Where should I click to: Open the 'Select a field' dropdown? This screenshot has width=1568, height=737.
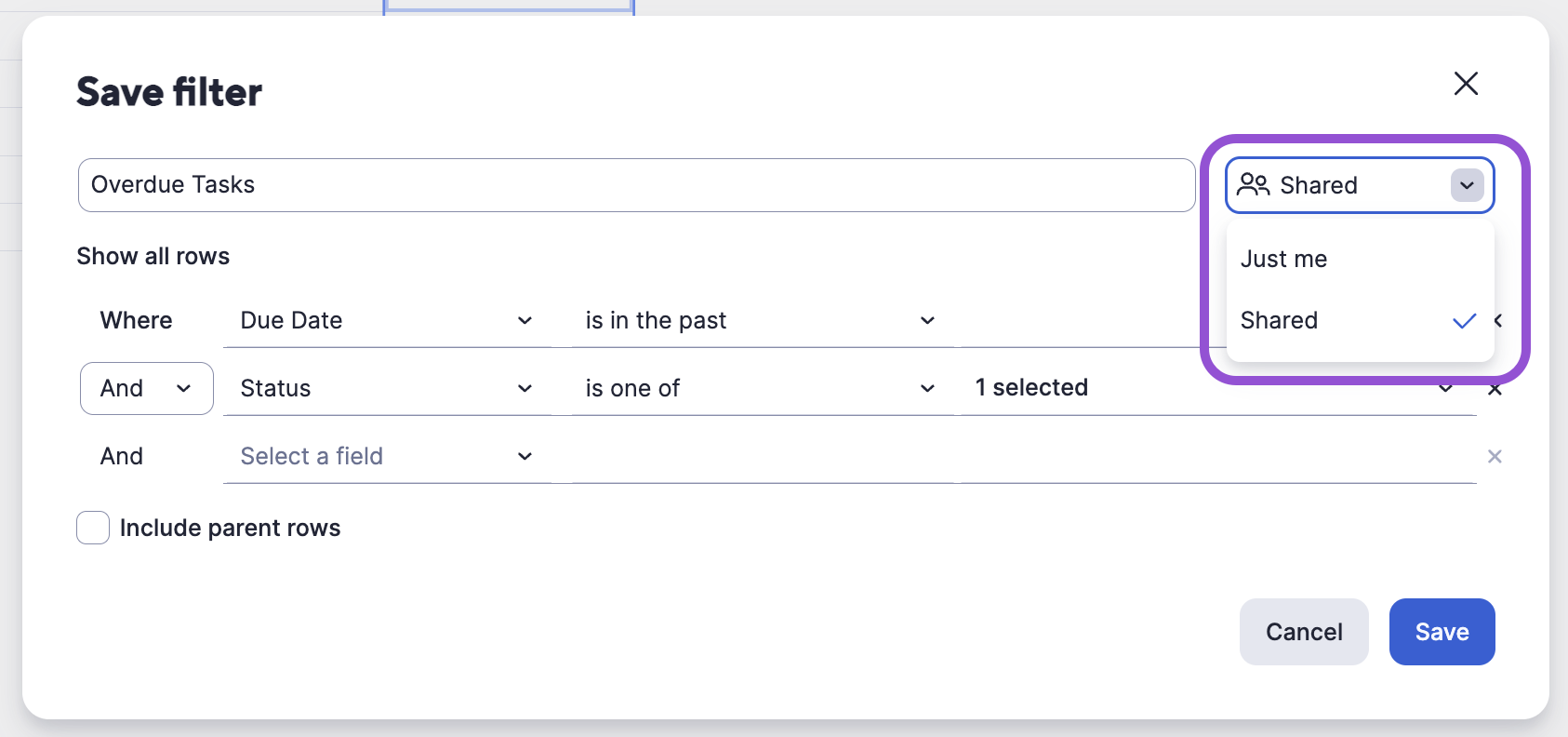(386, 456)
